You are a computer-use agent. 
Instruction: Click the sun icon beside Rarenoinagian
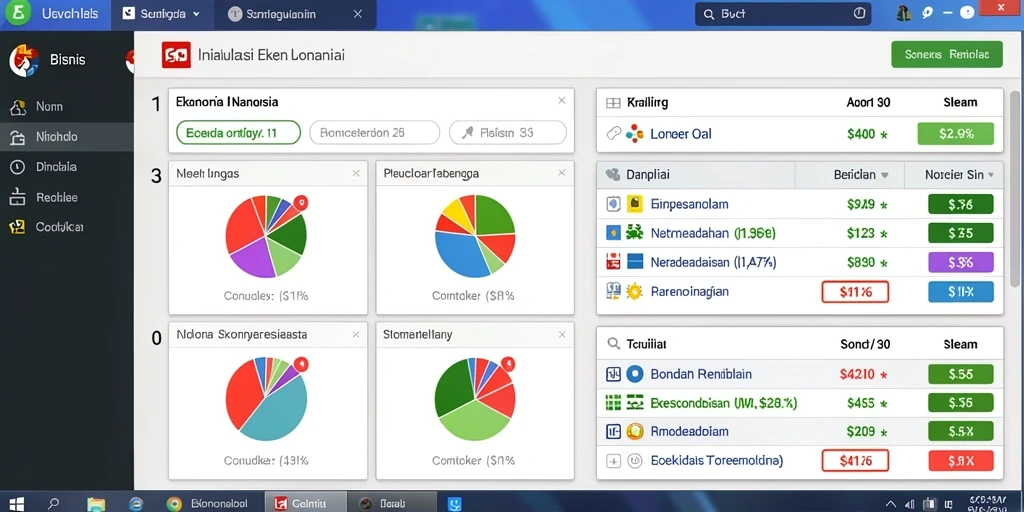[x=634, y=291]
